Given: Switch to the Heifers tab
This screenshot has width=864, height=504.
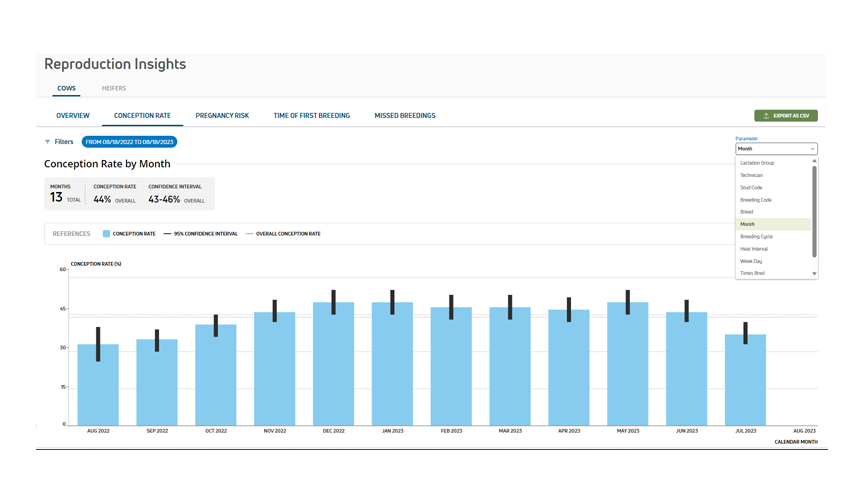Looking at the screenshot, I should click(114, 88).
